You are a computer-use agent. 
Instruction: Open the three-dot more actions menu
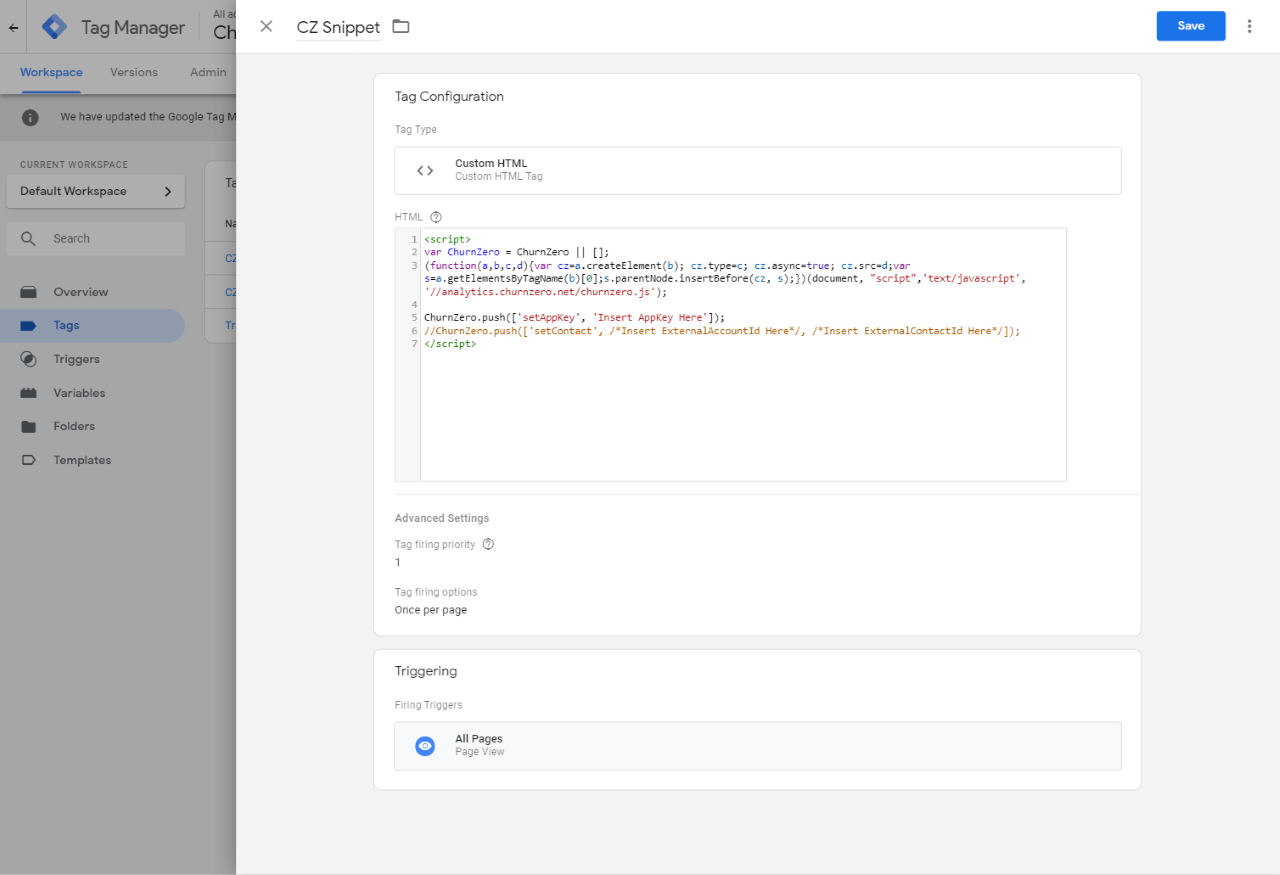coord(1249,26)
